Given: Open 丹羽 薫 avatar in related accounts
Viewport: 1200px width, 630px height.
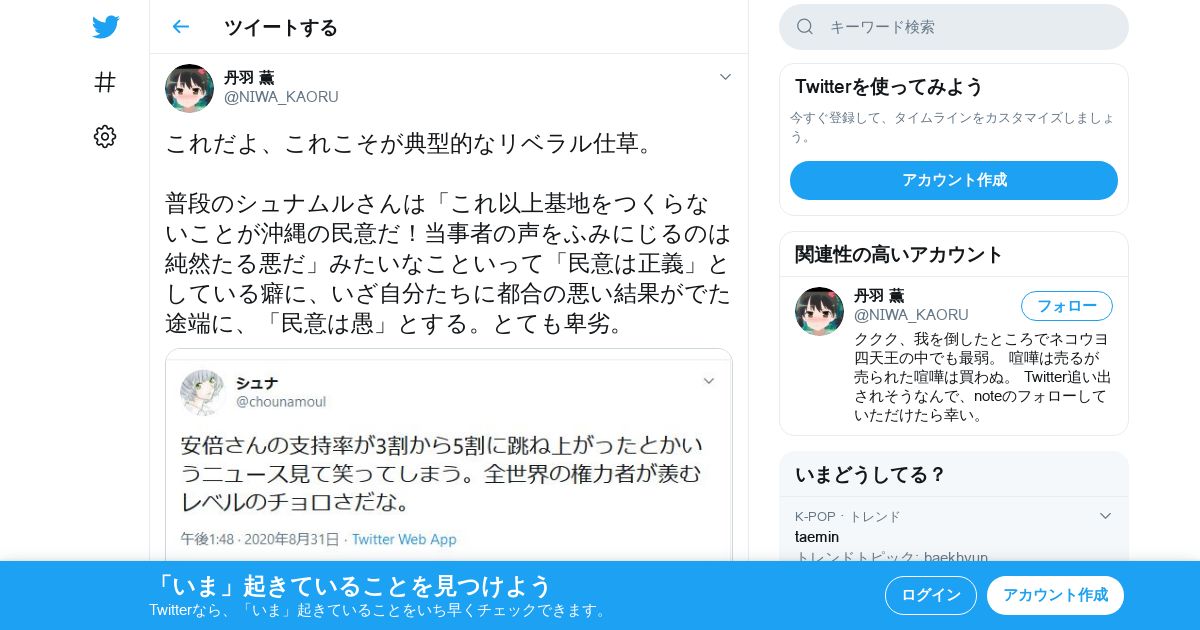Looking at the screenshot, I should (x=819, y=311).
